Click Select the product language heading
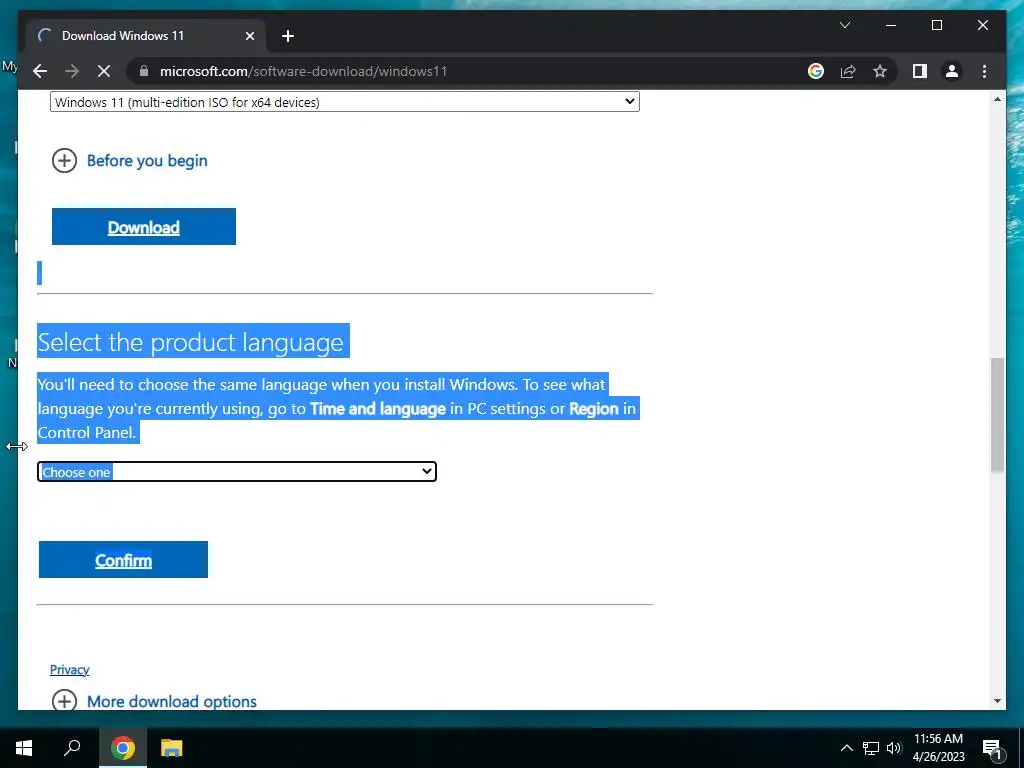 [x=190, y=342]
